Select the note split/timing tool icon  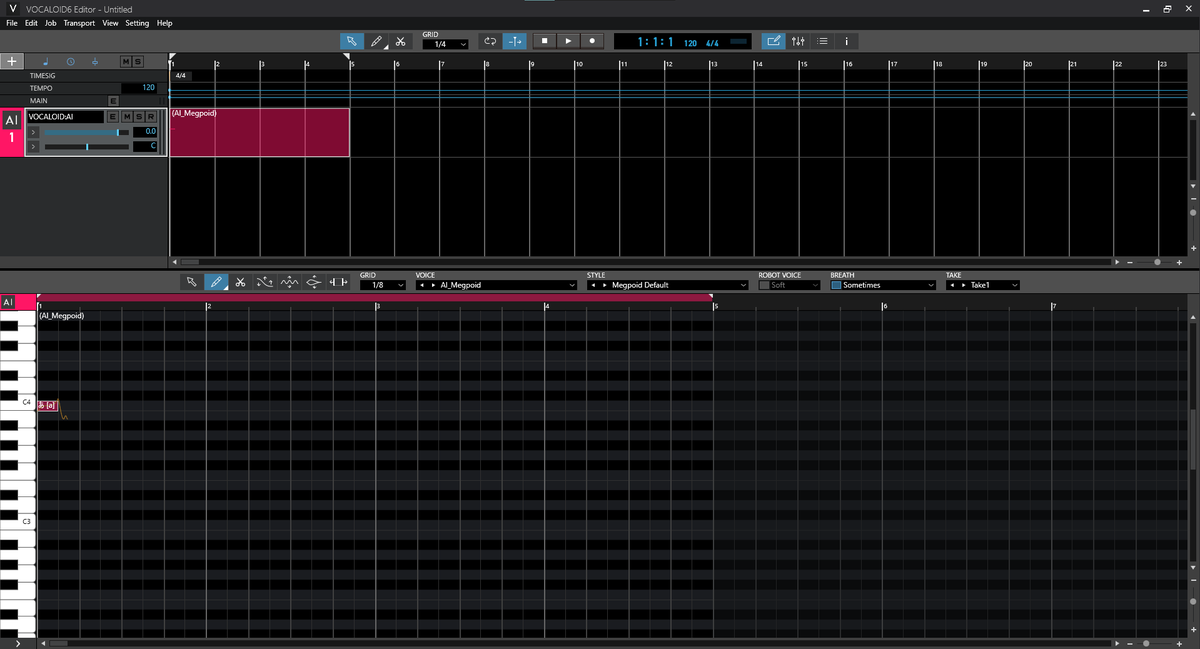point(338,283)
